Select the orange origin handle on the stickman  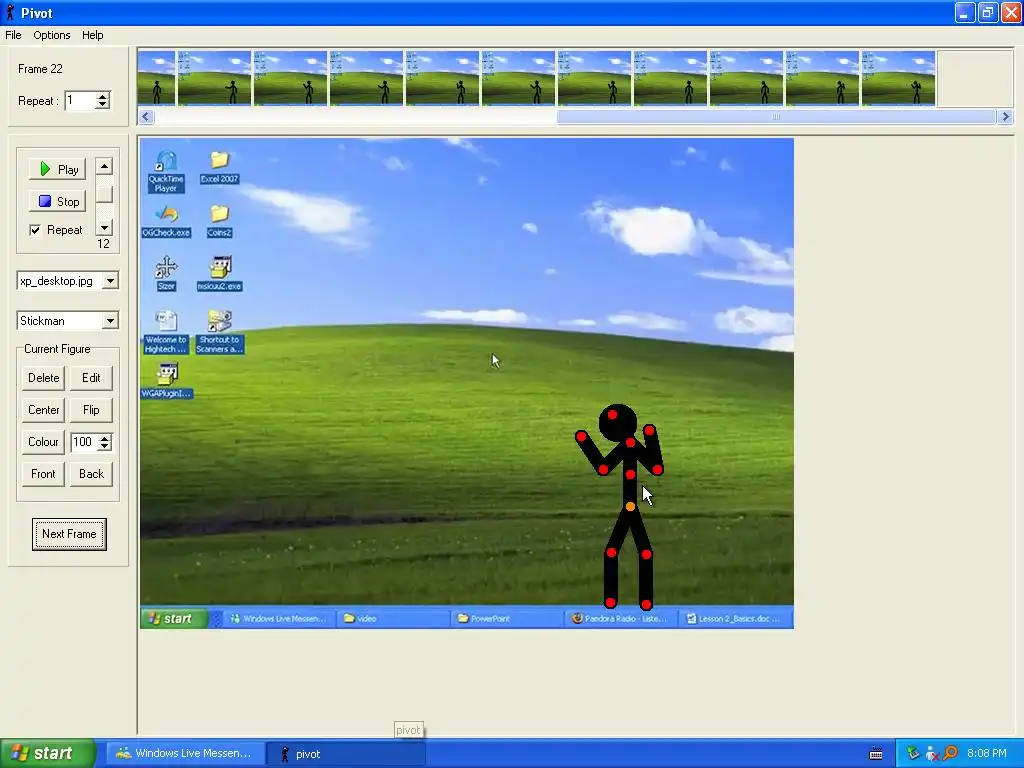[630, 506]
